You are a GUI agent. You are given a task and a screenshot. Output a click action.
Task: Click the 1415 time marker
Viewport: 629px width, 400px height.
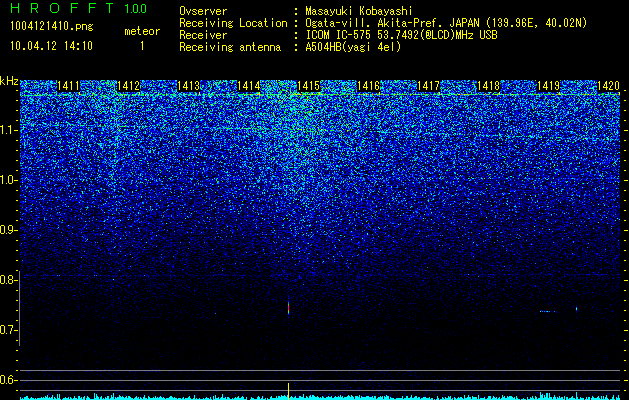308,86
